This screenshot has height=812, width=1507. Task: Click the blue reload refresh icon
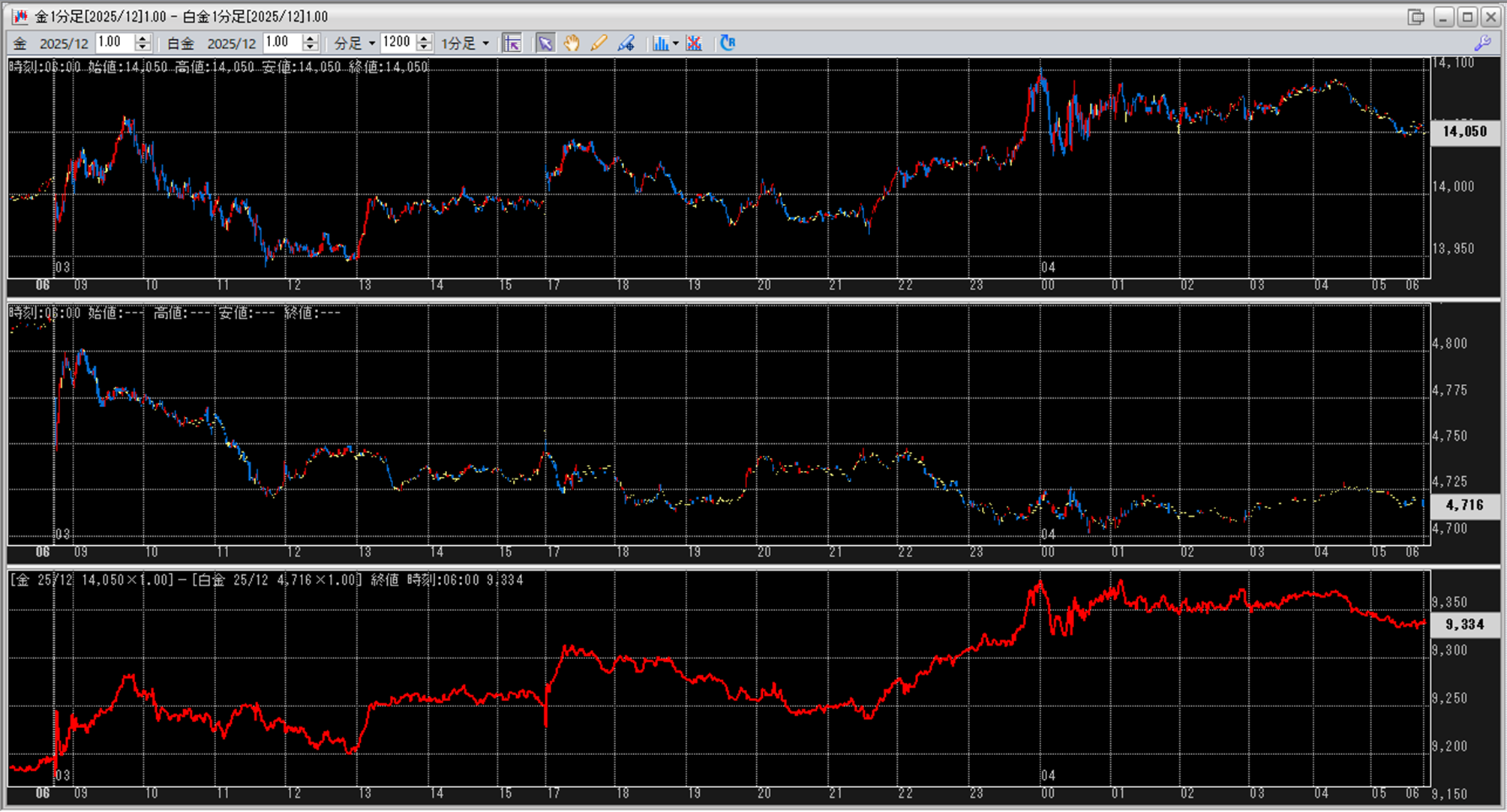click(727, 43)
